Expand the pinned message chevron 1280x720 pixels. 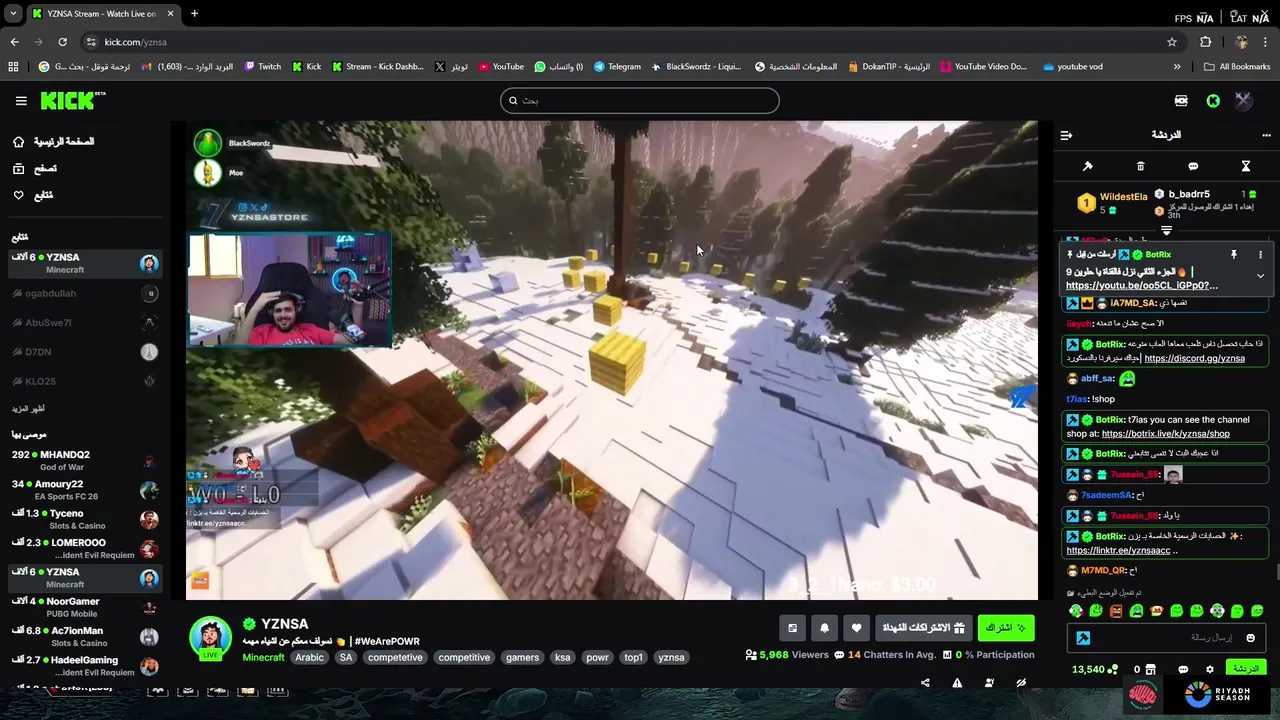(1260, 276)
